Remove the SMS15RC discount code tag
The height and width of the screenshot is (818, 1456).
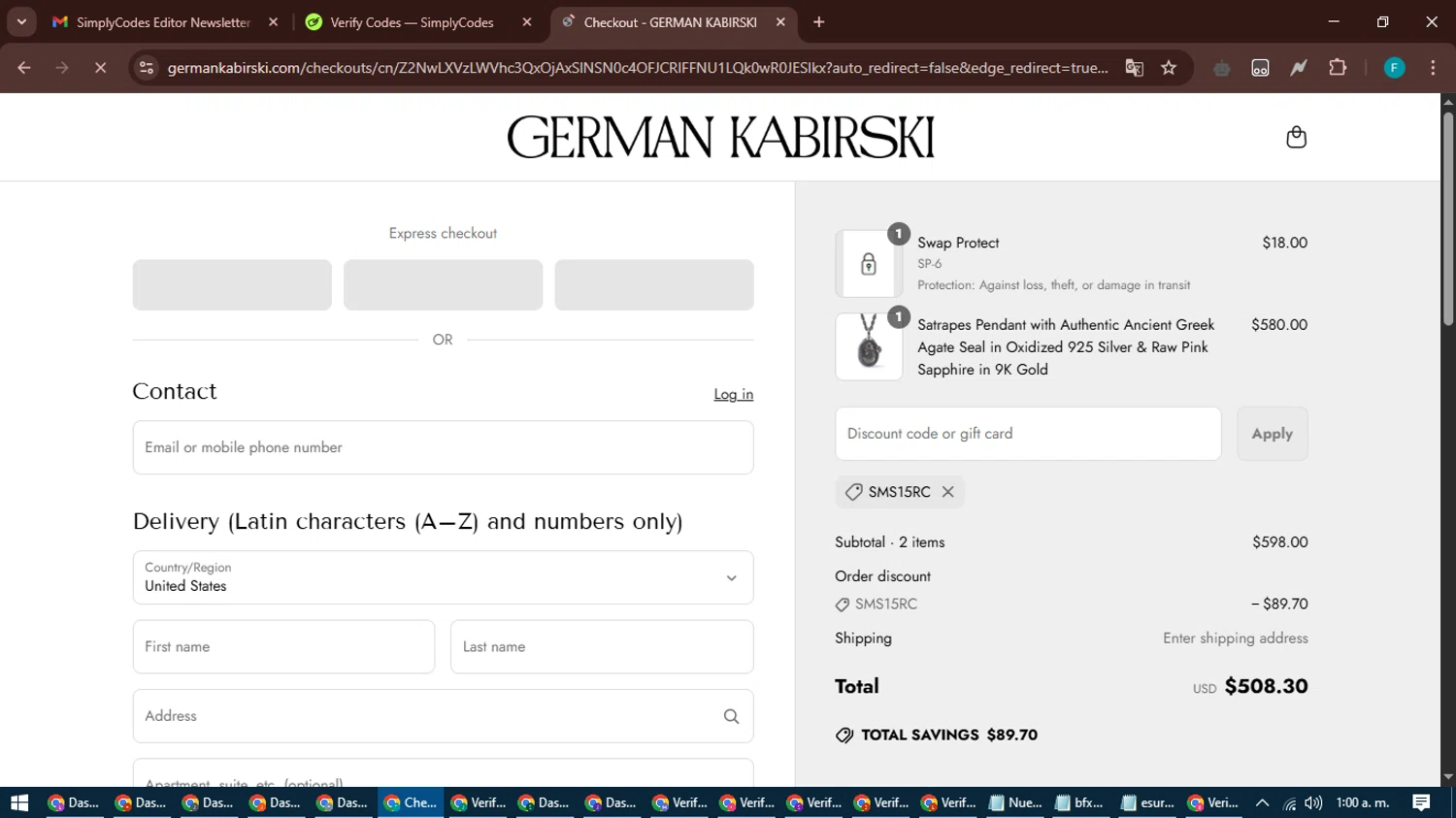click(948, 492)
